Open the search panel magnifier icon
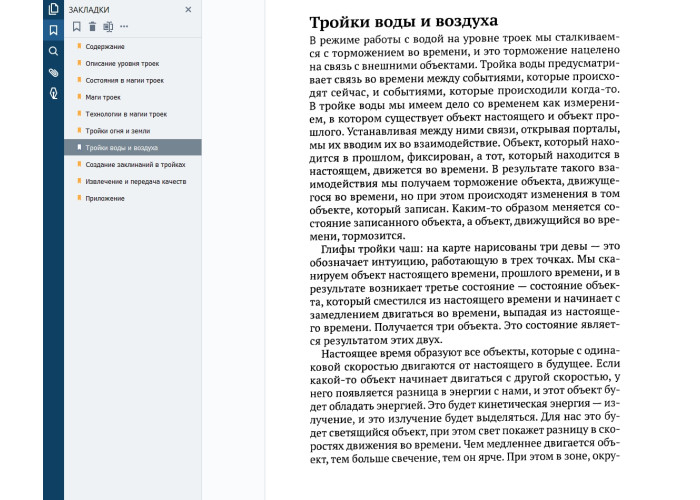The width and height of the screenshot is (700, 500). tap(53, 51)
